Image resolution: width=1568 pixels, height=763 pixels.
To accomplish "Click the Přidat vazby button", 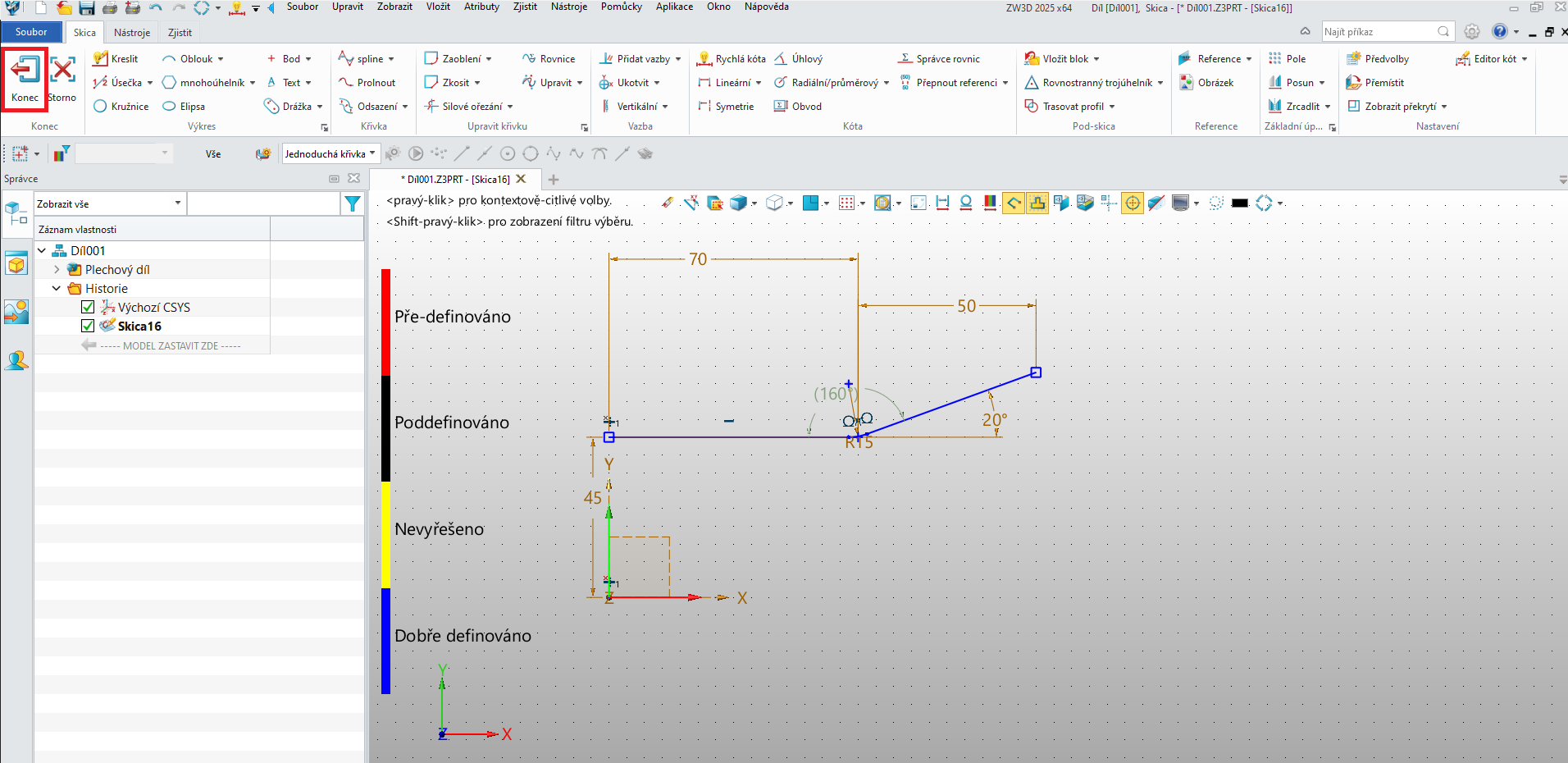I will click(x=640, y=59).
